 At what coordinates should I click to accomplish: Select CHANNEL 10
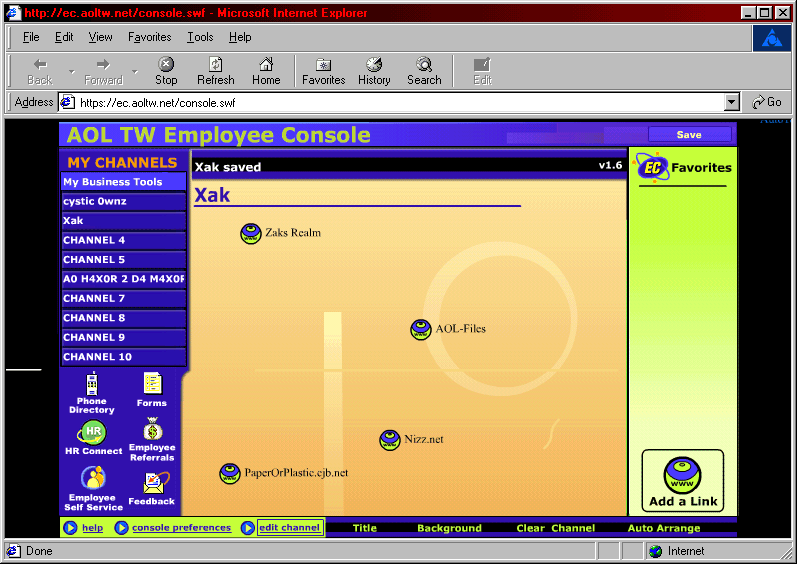coord(124,357)
